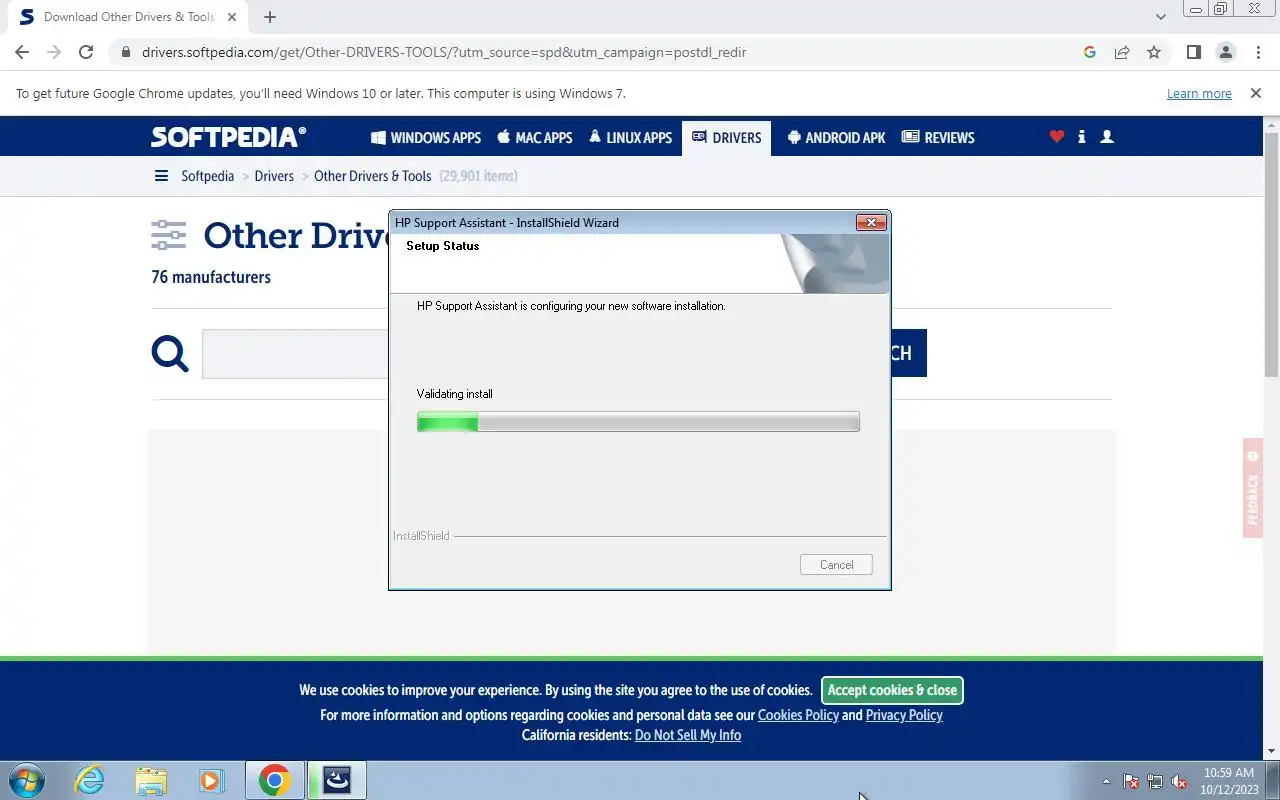Open volume tray icon
The height and width of the screenshot is (800, 1280).
click(1180, 781)
